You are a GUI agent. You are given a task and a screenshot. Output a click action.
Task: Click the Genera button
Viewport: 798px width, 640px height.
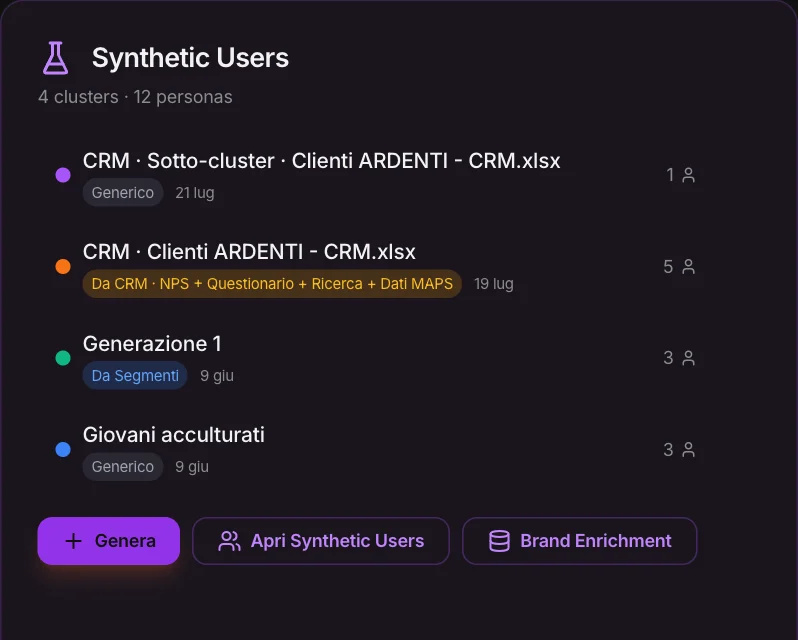pos(108,541)
